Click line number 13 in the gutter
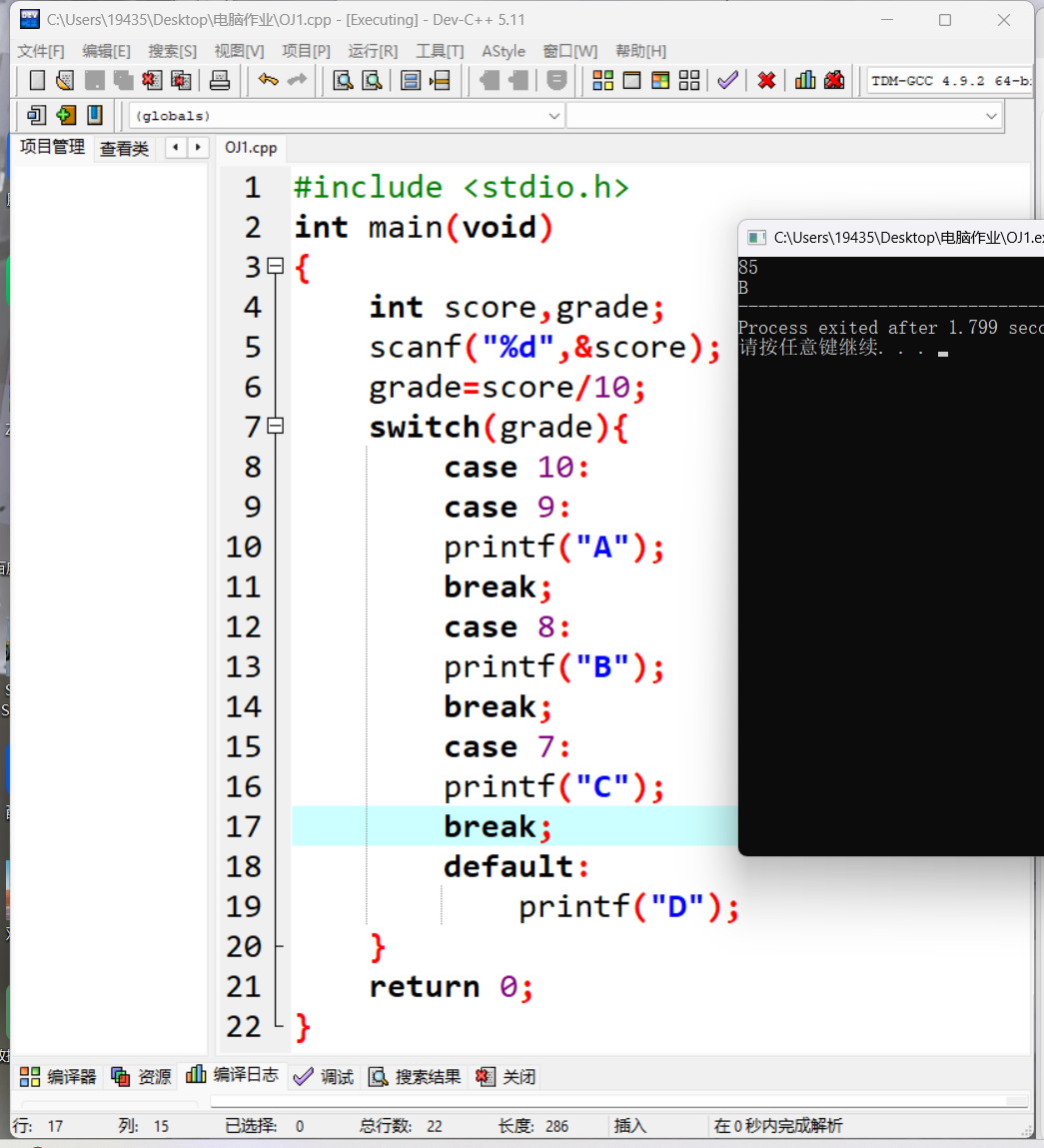Viewport: 1044px width, 1148px height. pos(243,667)
